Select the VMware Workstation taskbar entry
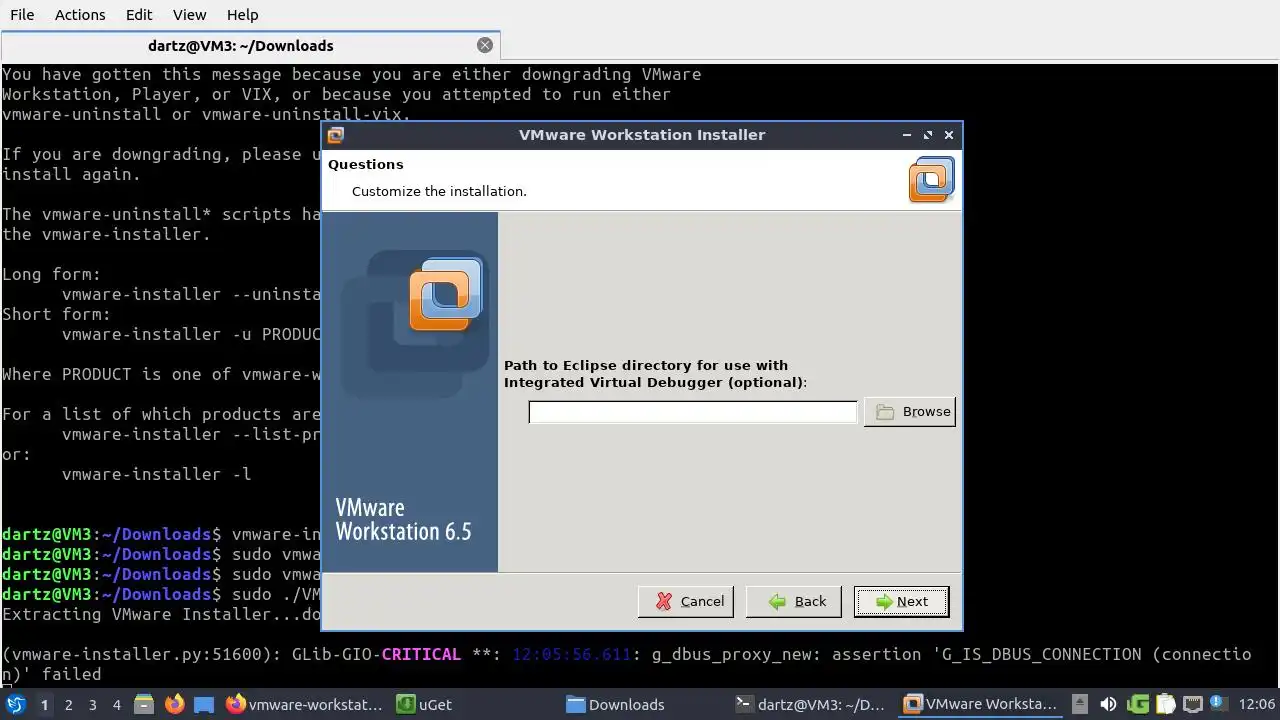Image resolution: width=1280 pixels, height=720 pixels. coord(980,705)
